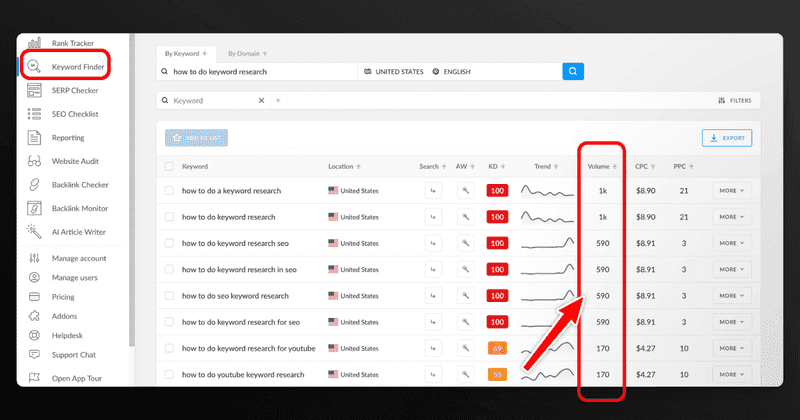Viewport: 800px width, 420px height.
Task: Open the FILTERS panel
Action: coord(735,101)
